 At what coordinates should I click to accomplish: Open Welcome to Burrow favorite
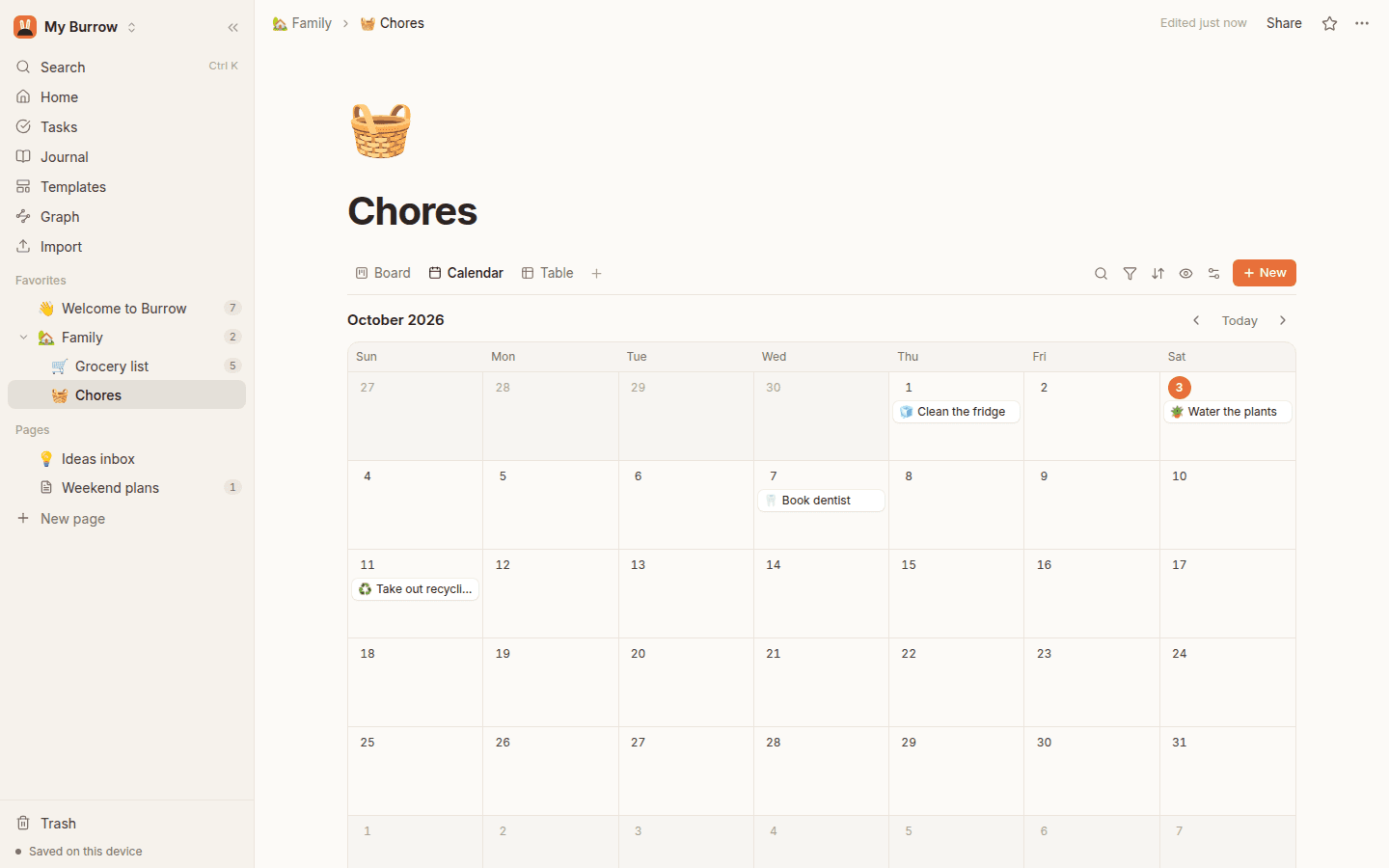126,308
